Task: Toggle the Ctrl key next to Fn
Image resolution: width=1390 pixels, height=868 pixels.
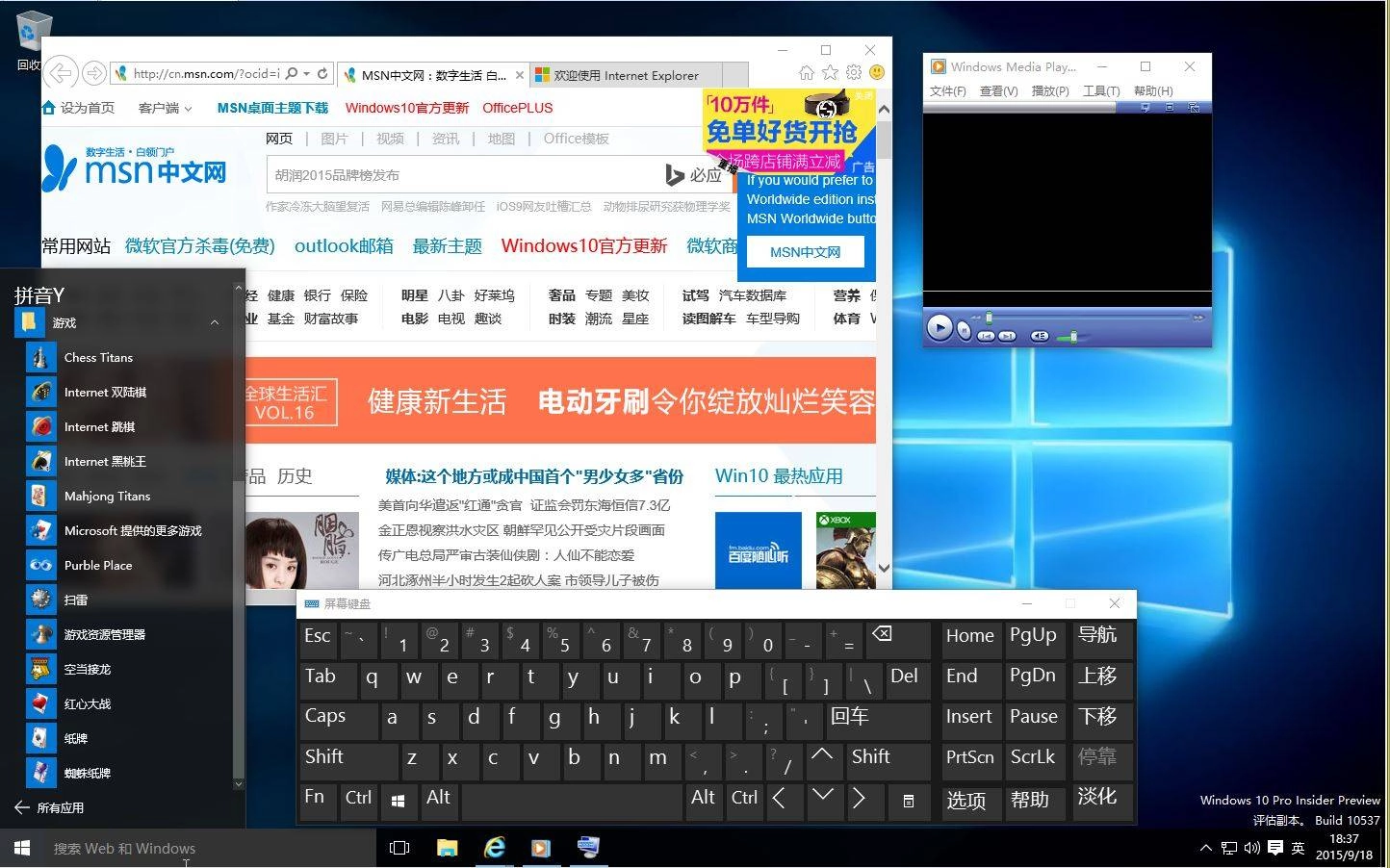Action: point(360,800)
